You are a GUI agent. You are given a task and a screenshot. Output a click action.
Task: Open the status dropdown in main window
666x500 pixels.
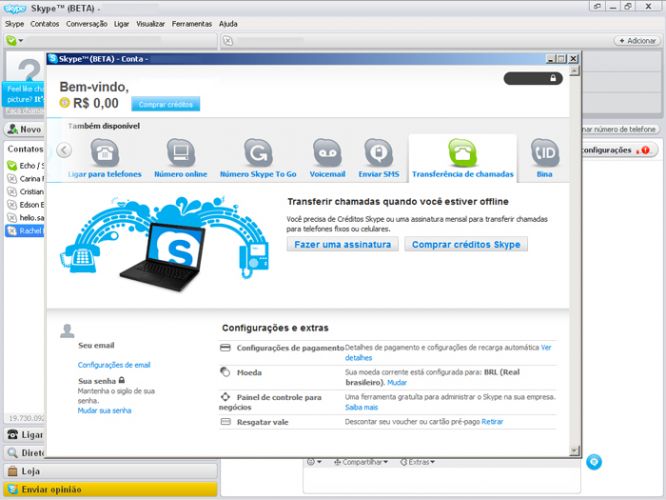pos(15,41)
